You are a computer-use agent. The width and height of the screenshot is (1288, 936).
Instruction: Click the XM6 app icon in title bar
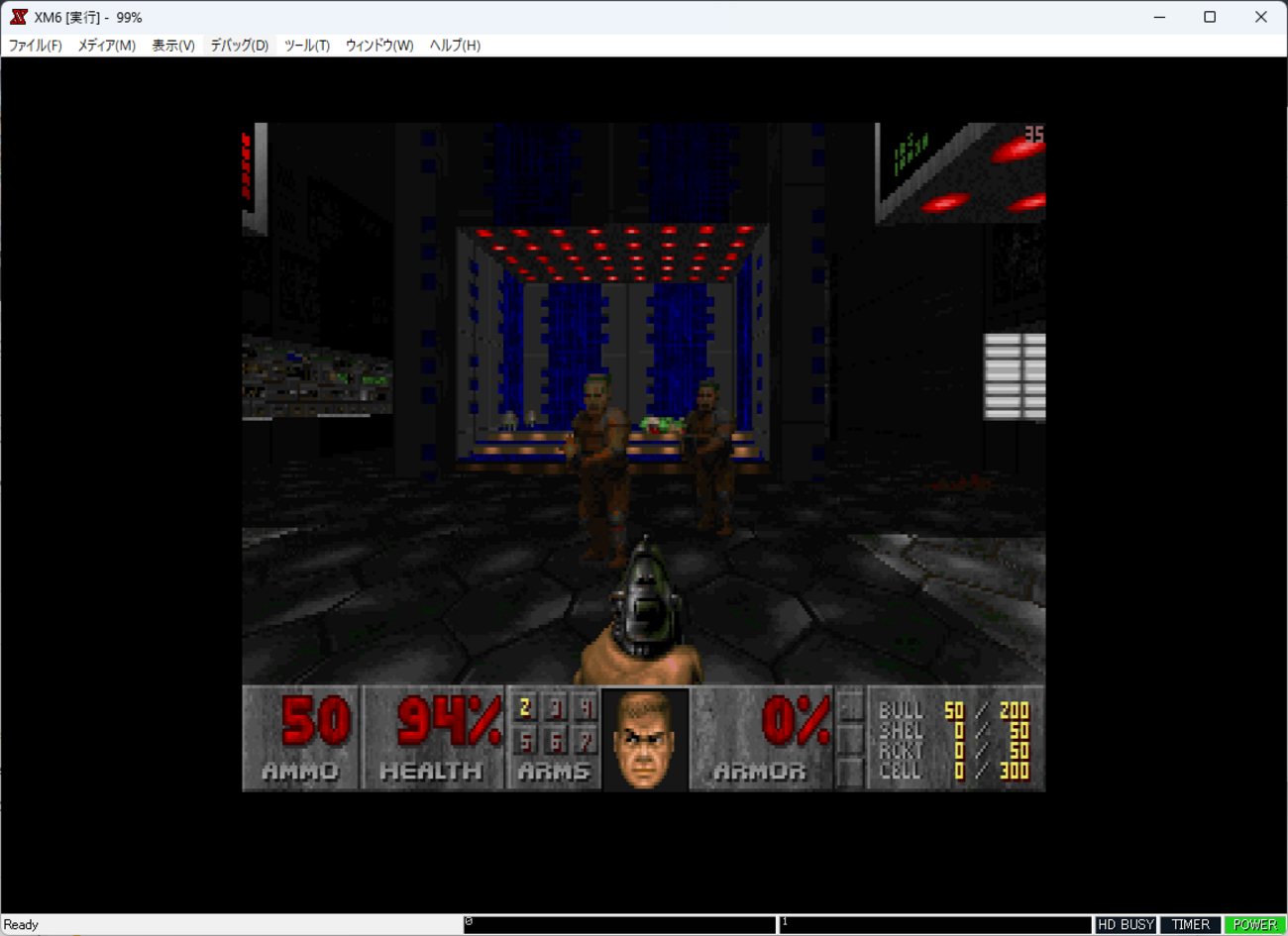coord(18,17)
